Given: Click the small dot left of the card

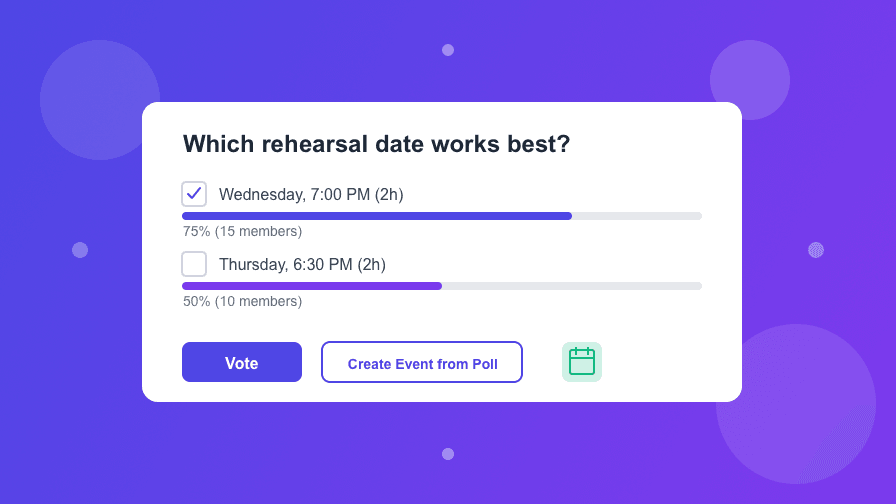Looking at the screenshot, I should 80,250.
